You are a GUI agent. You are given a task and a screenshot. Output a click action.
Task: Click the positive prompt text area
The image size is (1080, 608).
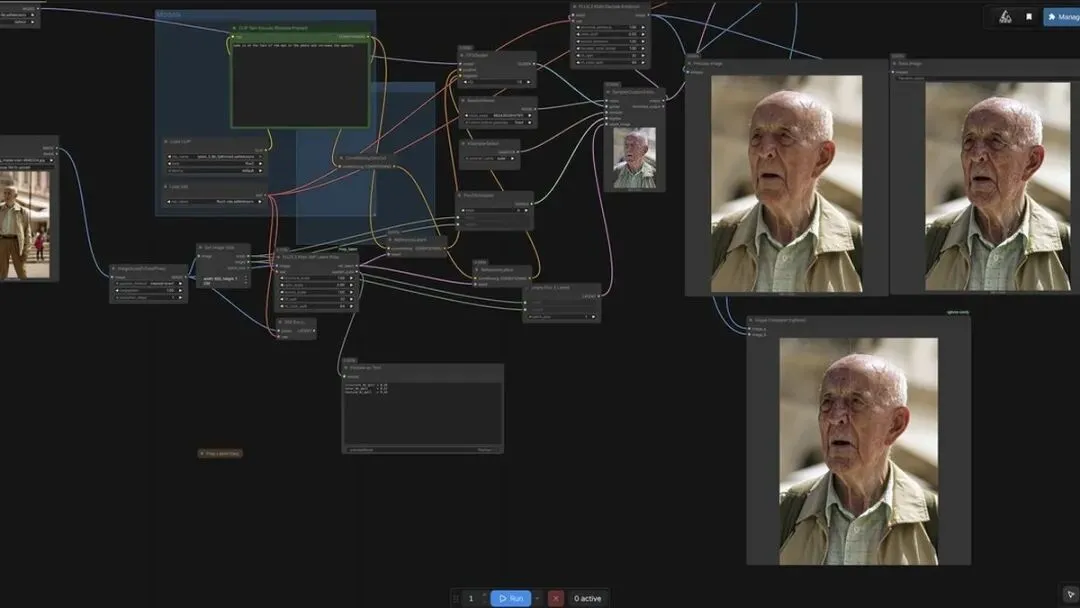[x=300, y=83]
